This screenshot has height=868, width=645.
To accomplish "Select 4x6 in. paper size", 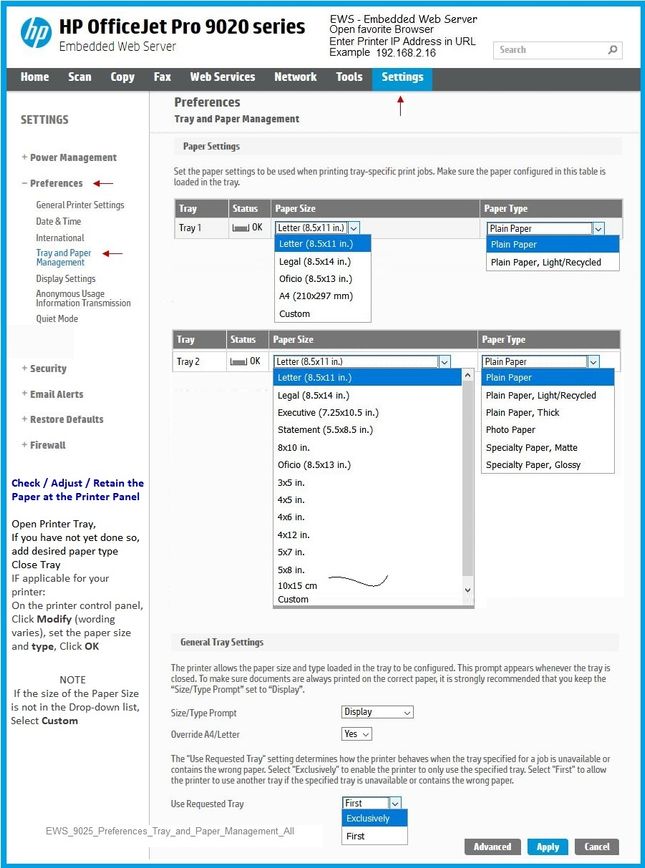I will point(368,517).
